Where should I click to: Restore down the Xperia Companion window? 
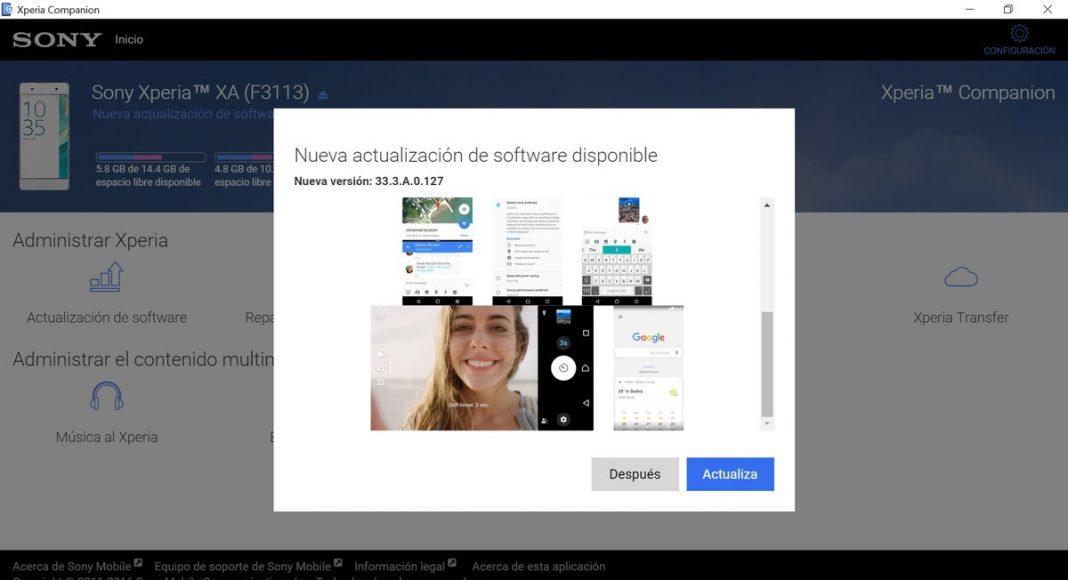pyautogui.click(x=1008, y=10)
